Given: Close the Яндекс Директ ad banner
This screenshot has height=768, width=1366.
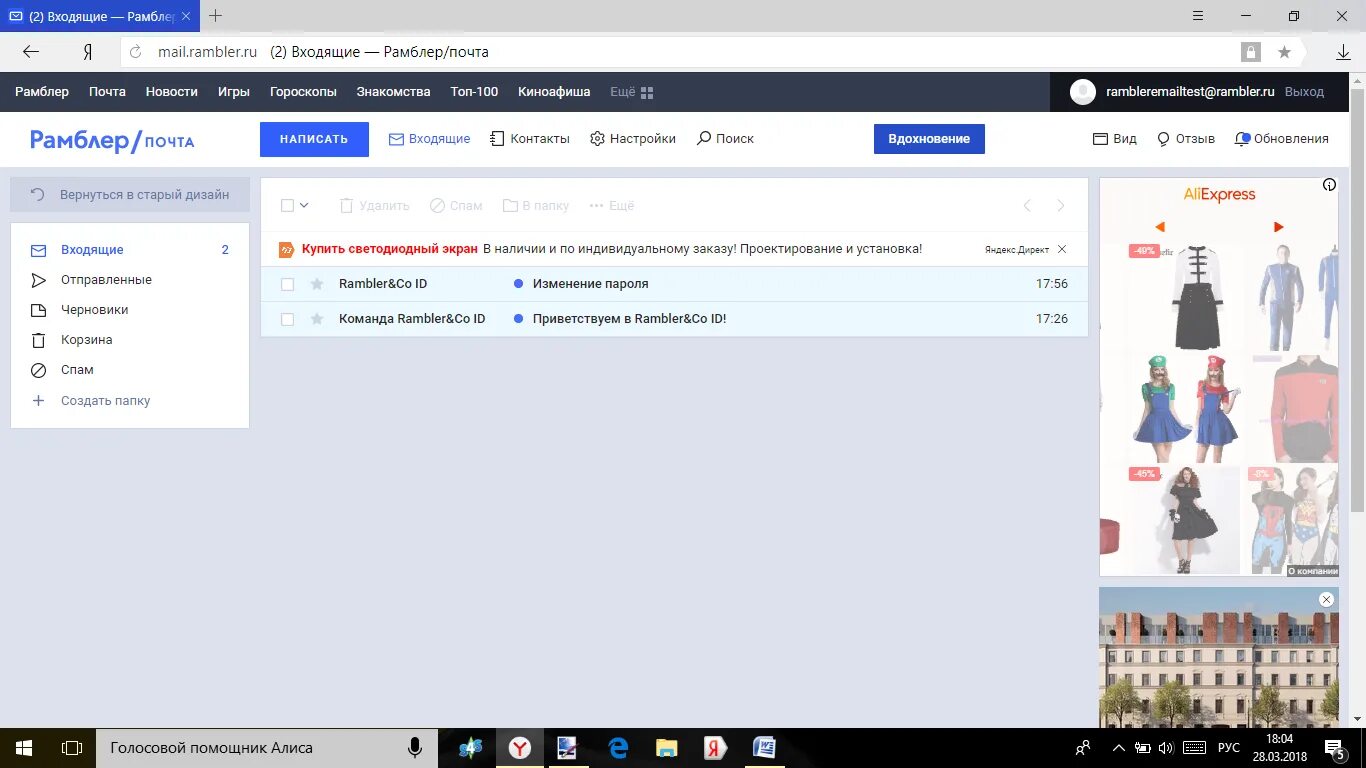Looking at the screenshot, I should 1062,249.
